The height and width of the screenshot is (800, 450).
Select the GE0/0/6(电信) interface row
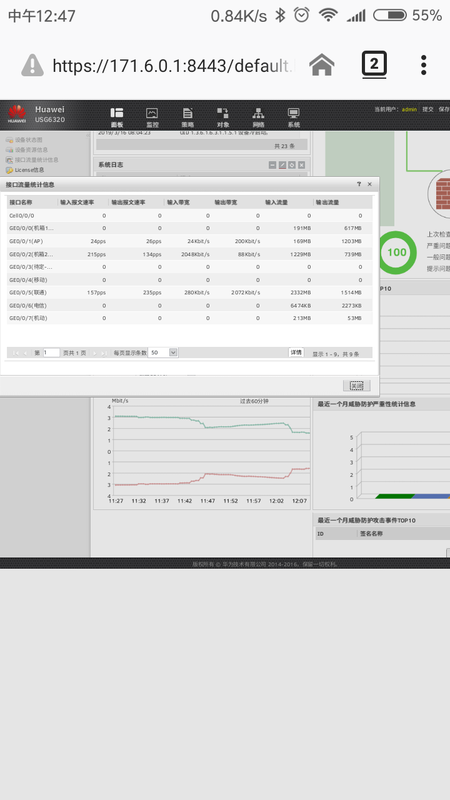pyautogui.click(x=189, y=305)
